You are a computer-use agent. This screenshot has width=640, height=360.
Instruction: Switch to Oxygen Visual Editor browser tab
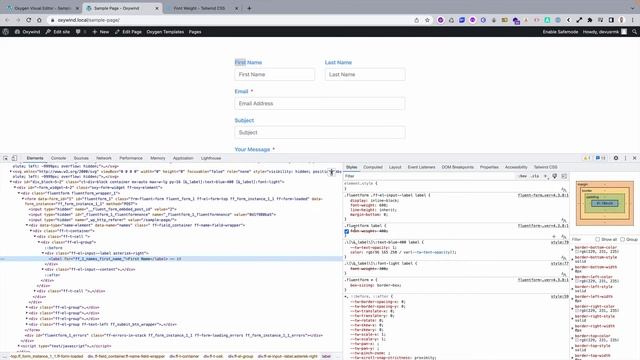click(42, 8)
